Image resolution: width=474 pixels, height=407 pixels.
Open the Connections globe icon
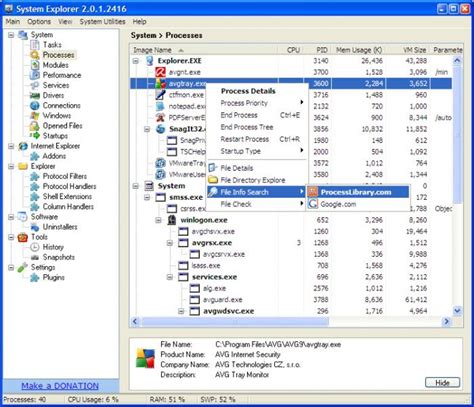[35, 106]
